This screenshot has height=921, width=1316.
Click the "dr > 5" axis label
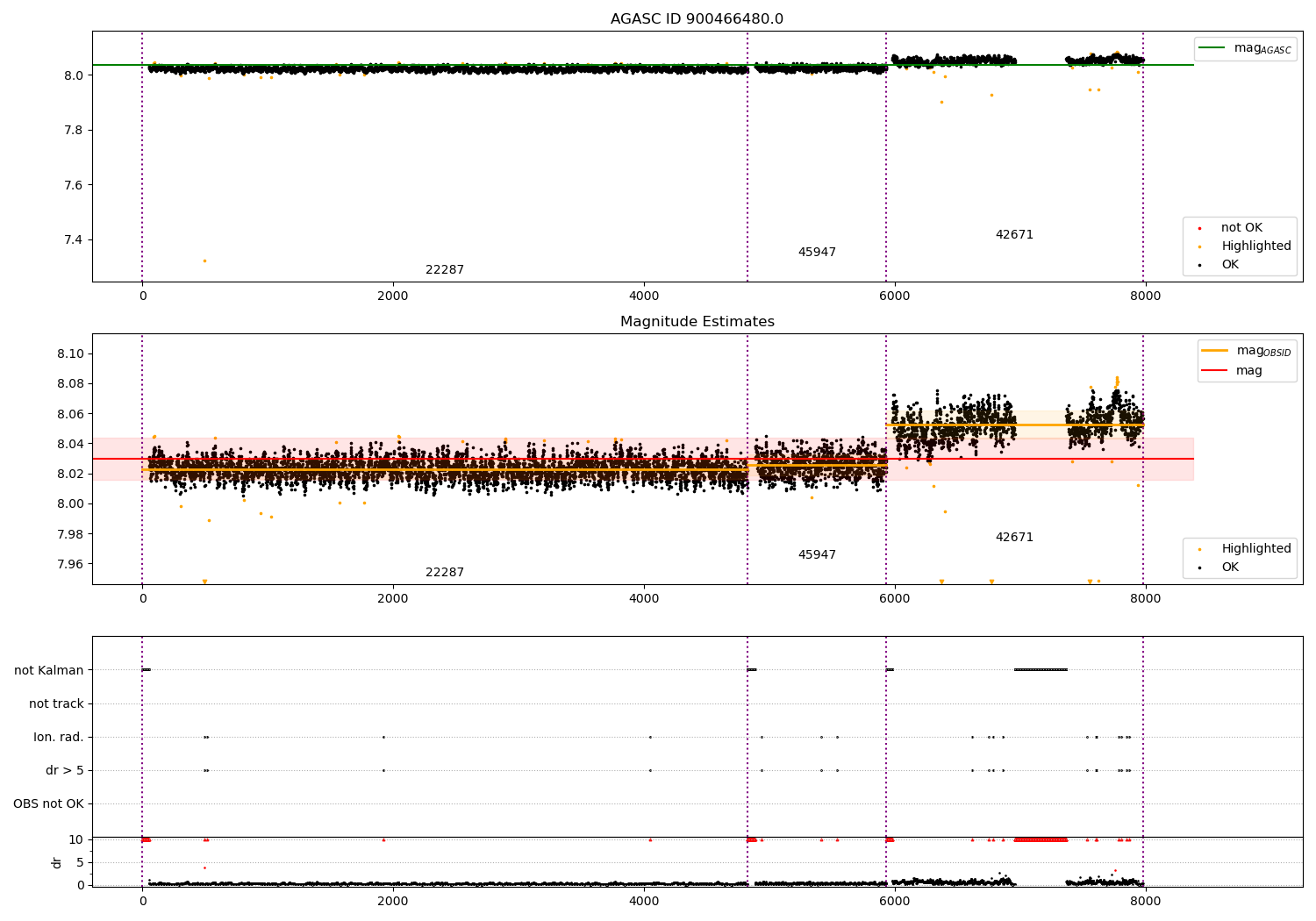(x=65, y=770)
